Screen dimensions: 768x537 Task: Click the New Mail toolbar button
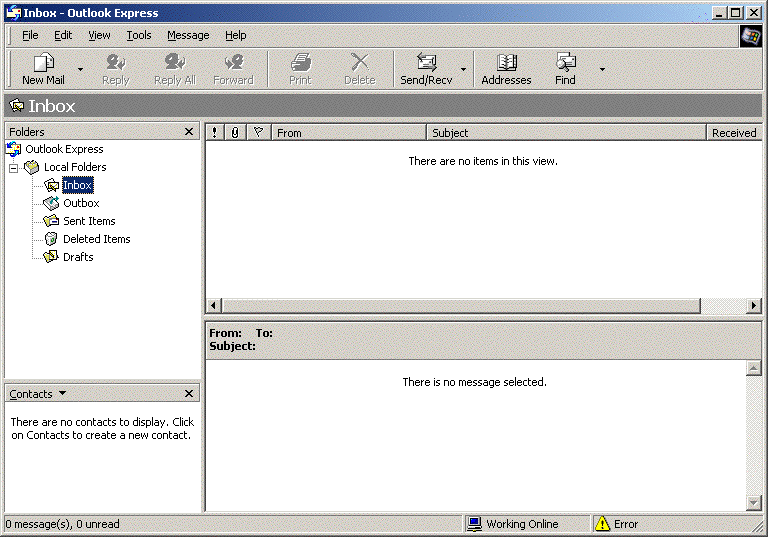[x=43, y=69]
